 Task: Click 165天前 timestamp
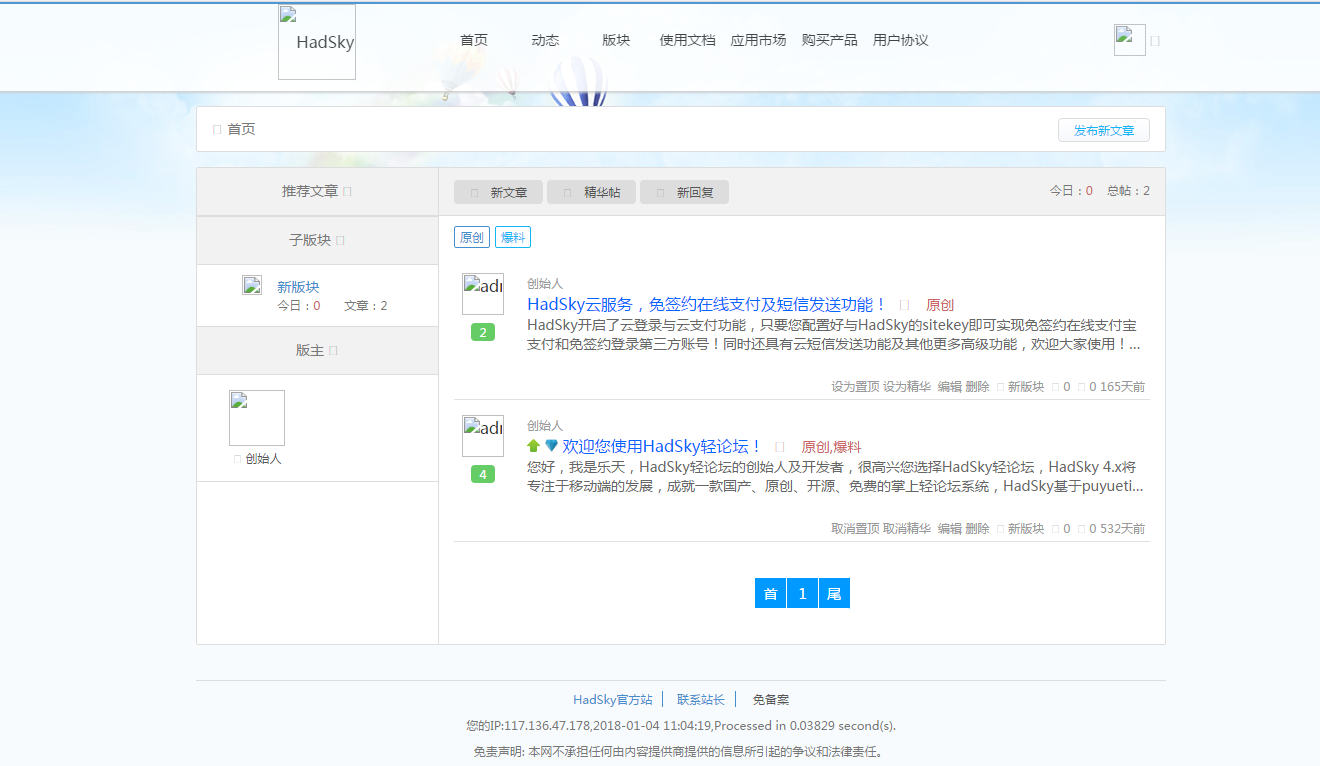[x=1122, y=387]
